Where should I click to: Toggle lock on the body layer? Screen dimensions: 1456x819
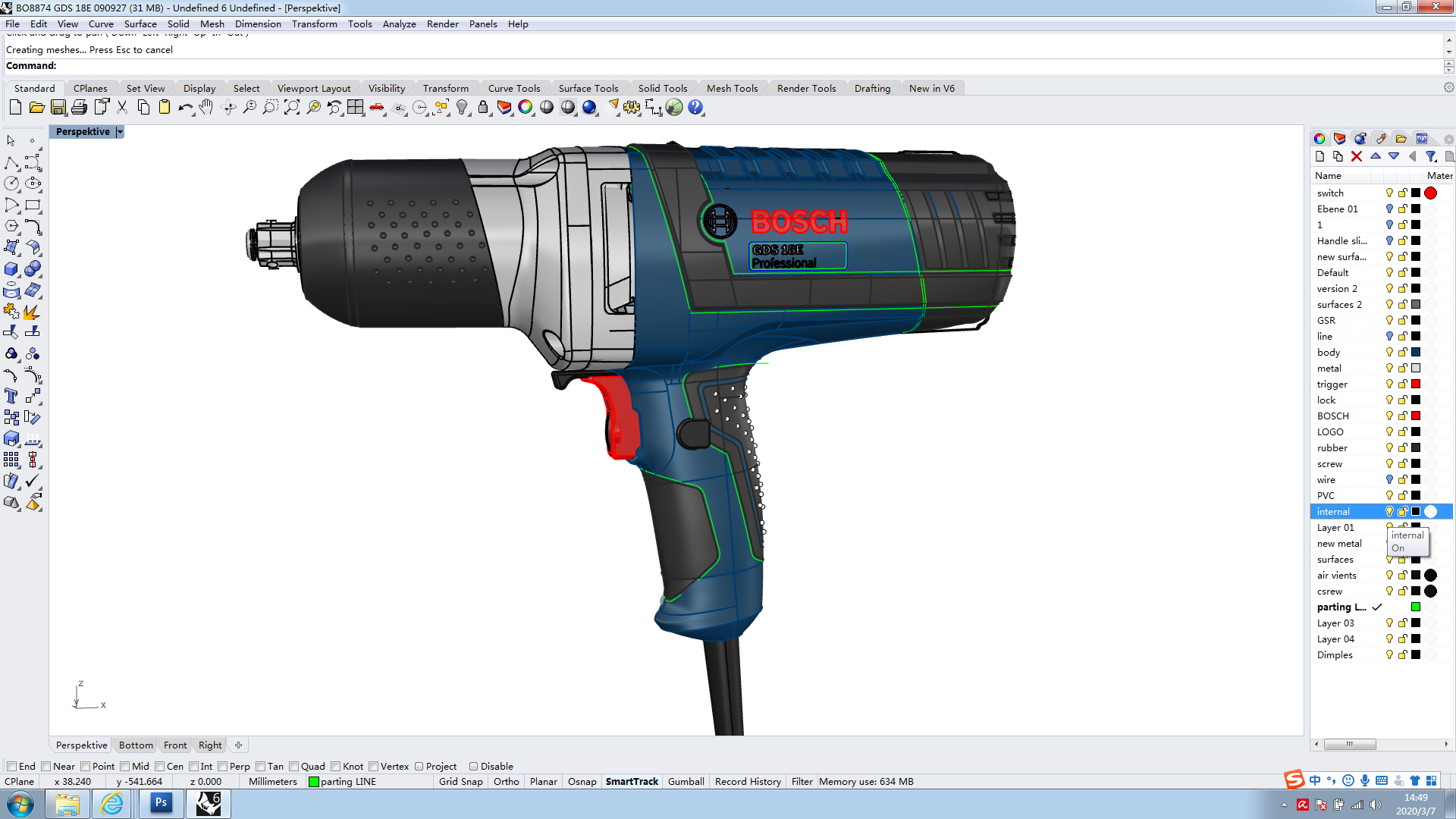(x=1403, y=353)
